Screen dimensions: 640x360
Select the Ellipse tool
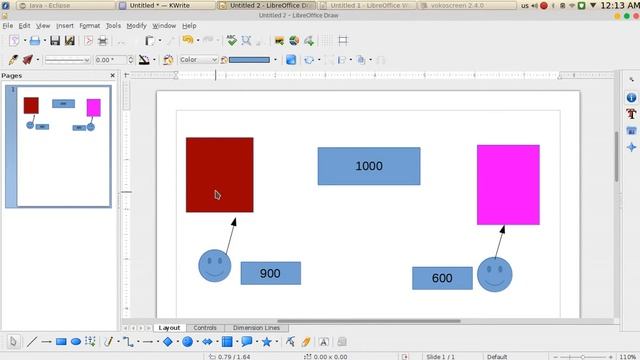point(76,342)
